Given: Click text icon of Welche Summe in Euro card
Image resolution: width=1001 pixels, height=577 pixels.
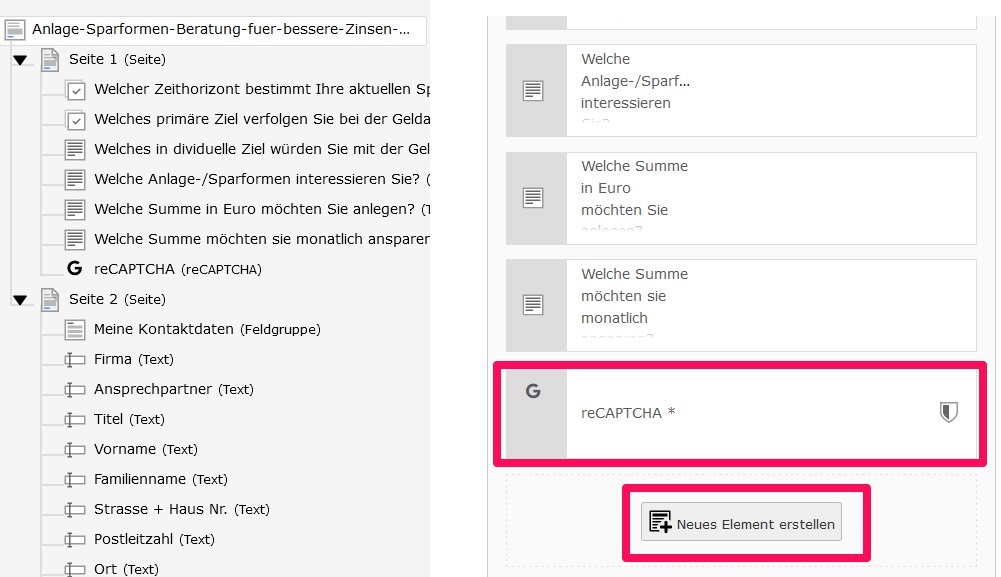Looking at the screenshot, I should point(533,198).
